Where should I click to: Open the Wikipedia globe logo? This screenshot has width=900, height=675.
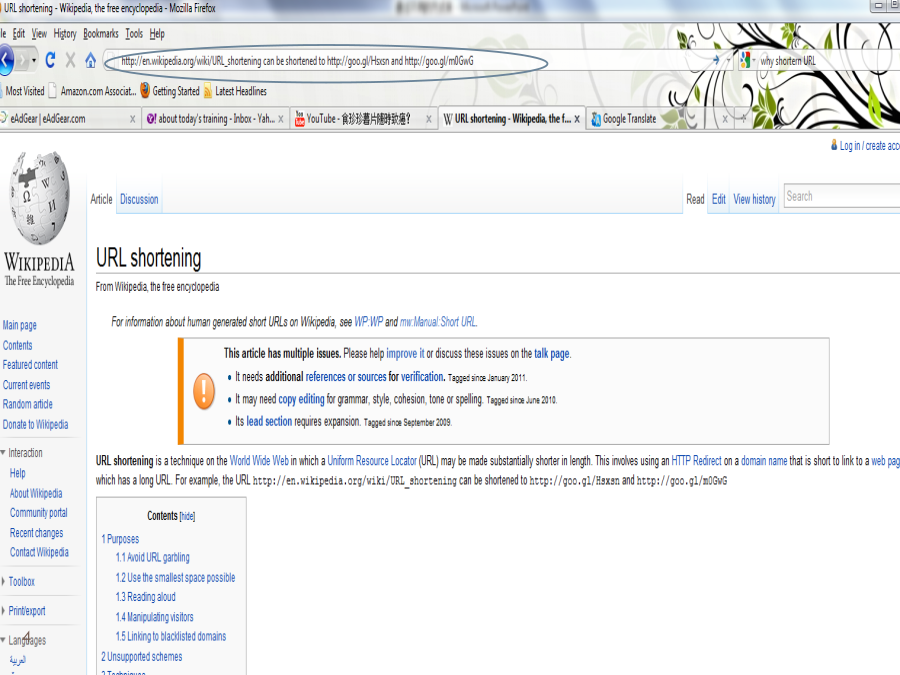[39, 198]
